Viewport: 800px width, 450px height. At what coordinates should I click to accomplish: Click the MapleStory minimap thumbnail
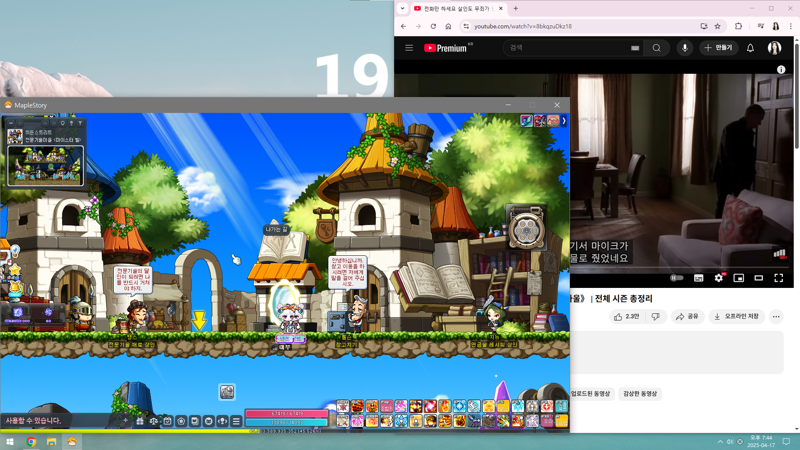(x=45, y=165)
